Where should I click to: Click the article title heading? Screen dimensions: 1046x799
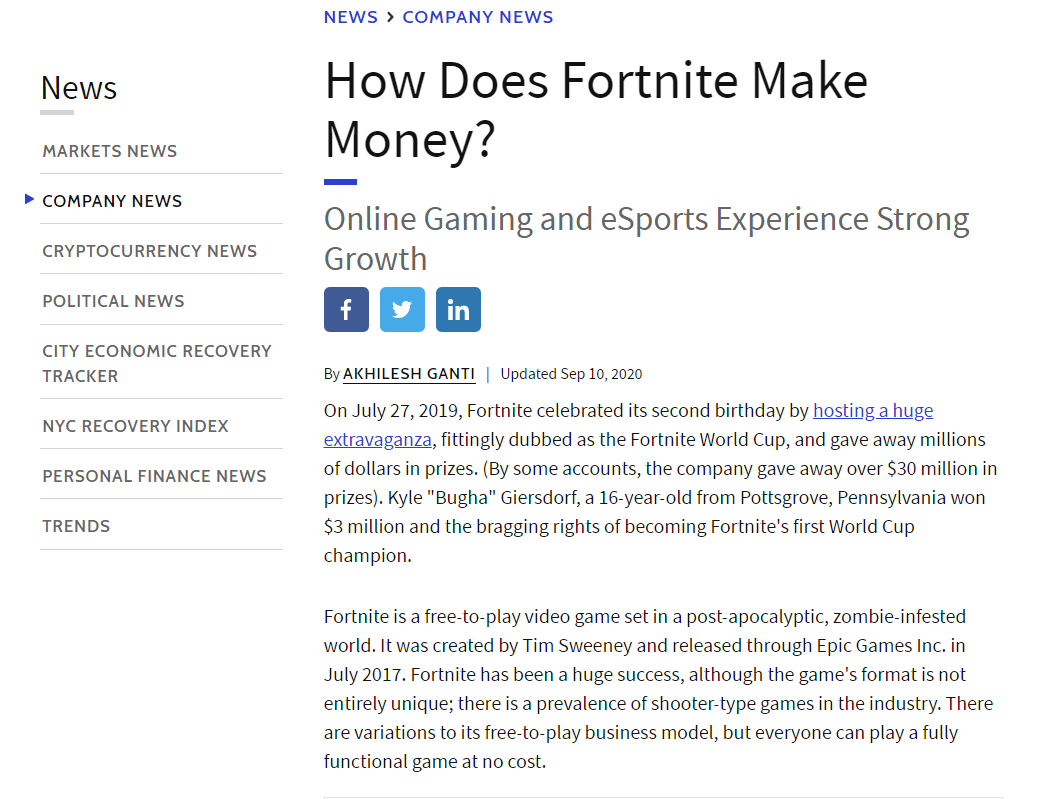pos(596,109)
